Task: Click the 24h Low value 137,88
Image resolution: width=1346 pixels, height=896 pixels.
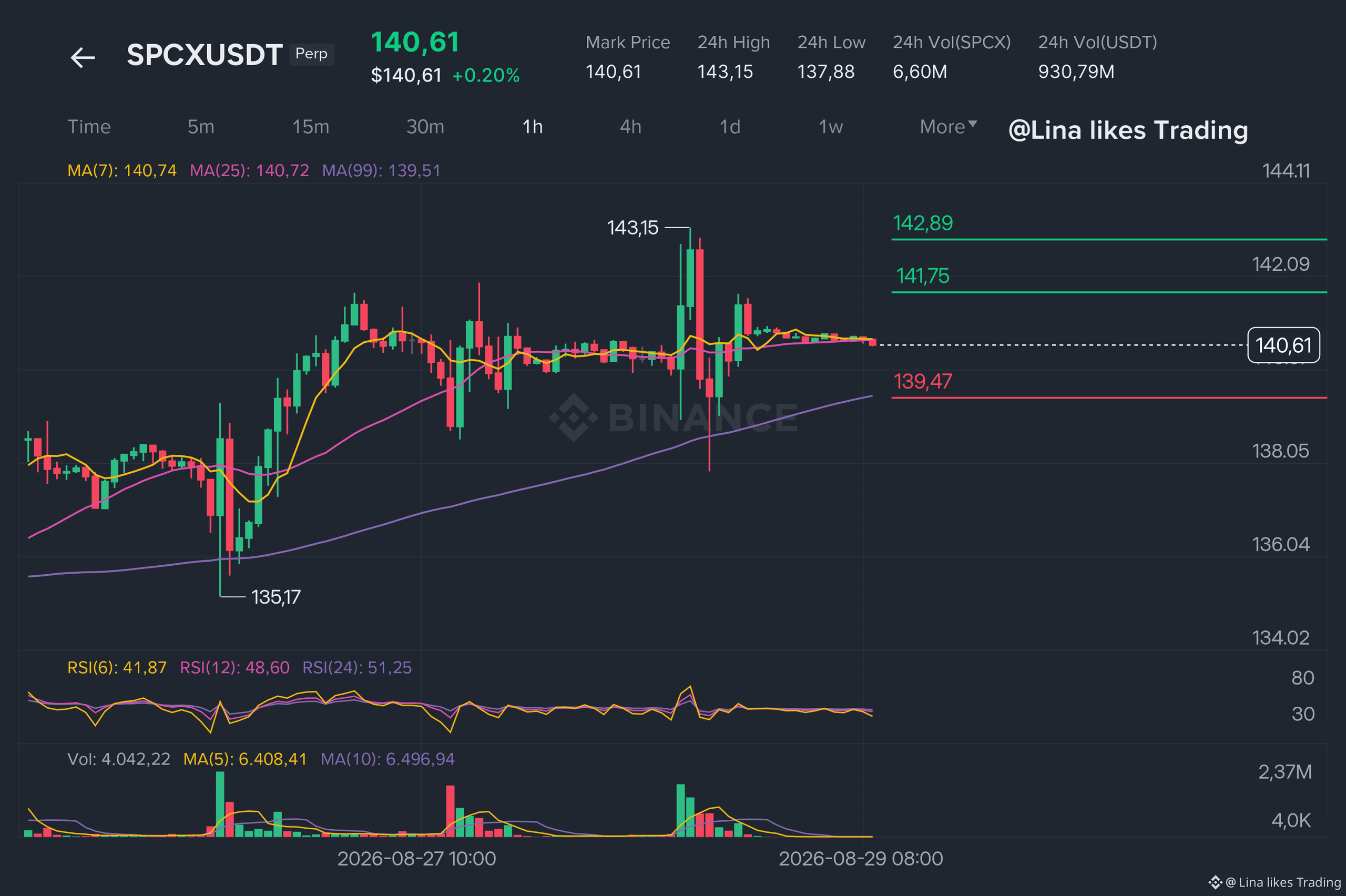Action: 825,72
